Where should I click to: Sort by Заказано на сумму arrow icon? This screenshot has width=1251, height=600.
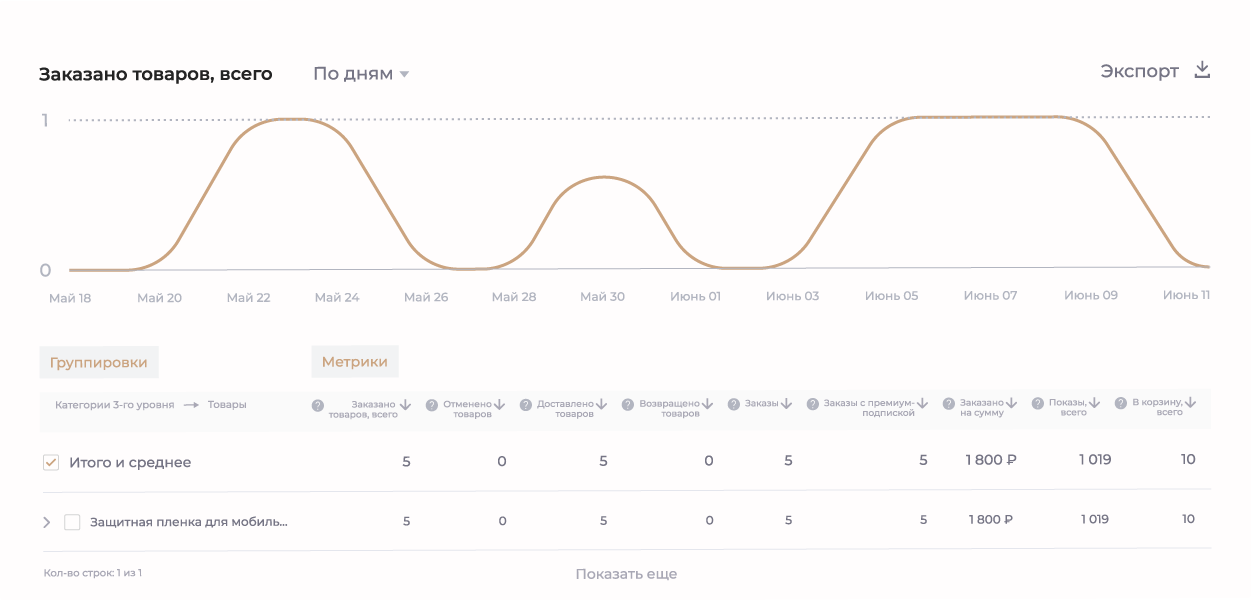(x=1011, y=404)
